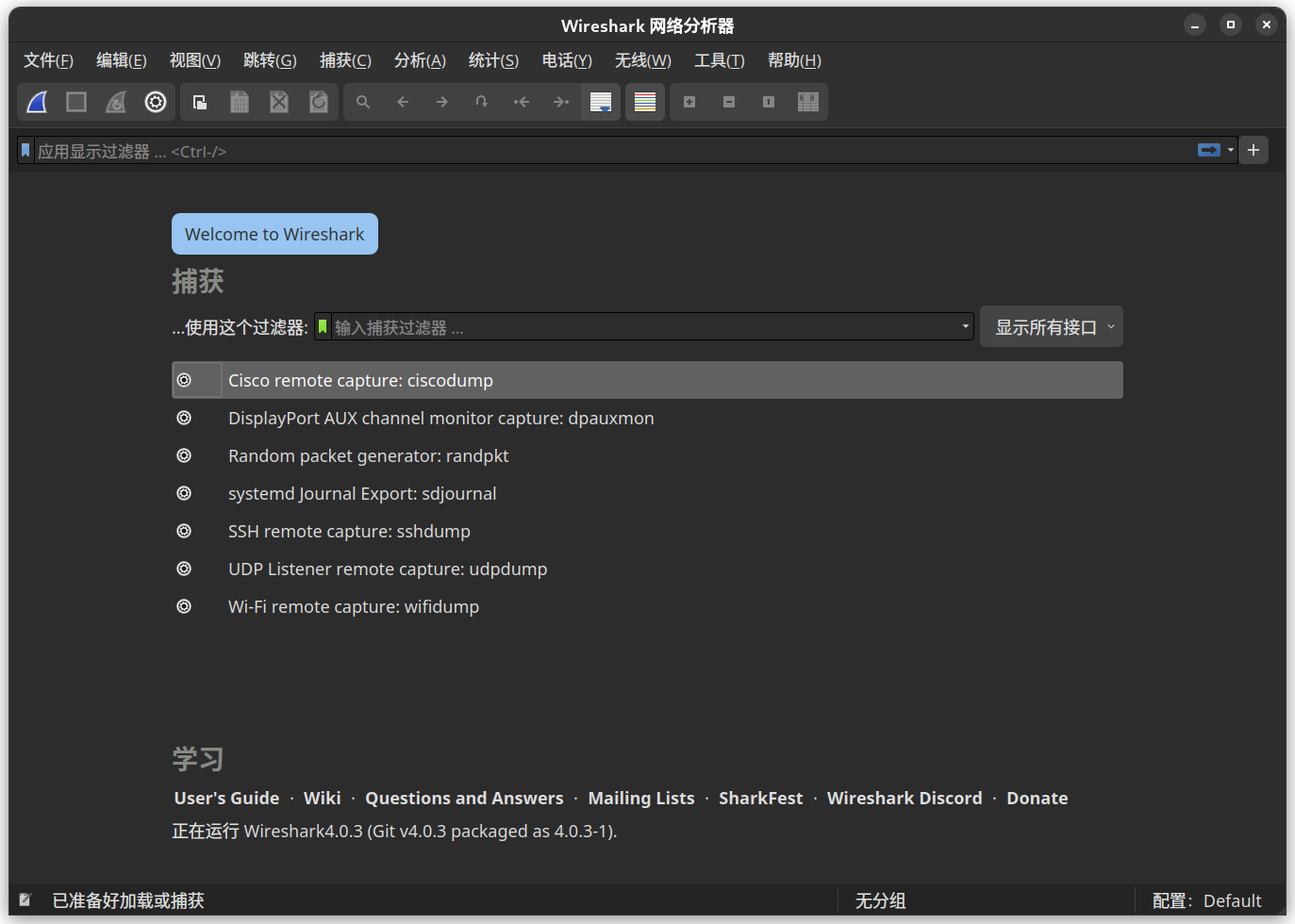Go to next packet arrow icon
The height and width of the screenshot is (924, 1295).
click(442, 102)
